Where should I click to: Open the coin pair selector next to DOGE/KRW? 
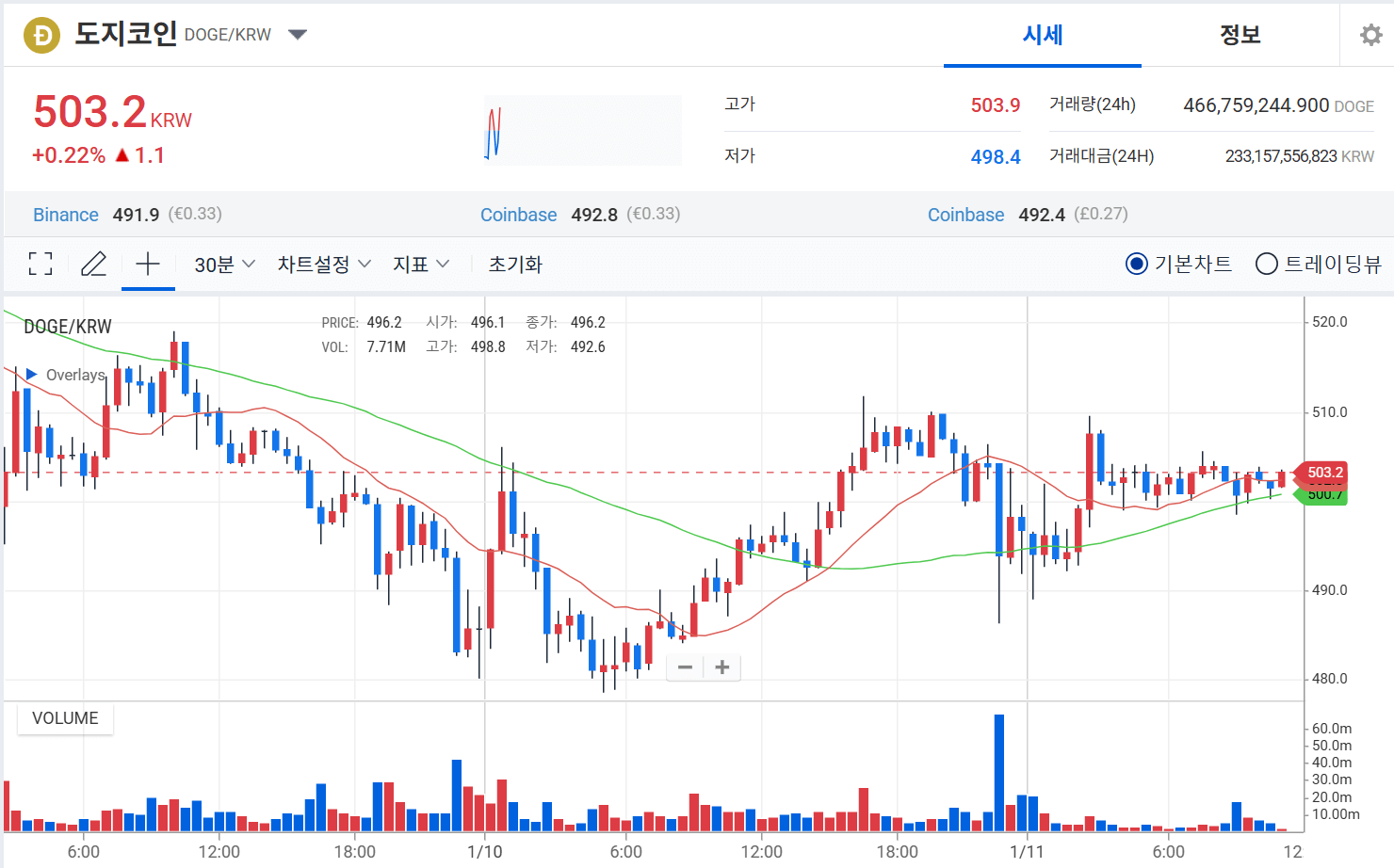tap(298, 33)
